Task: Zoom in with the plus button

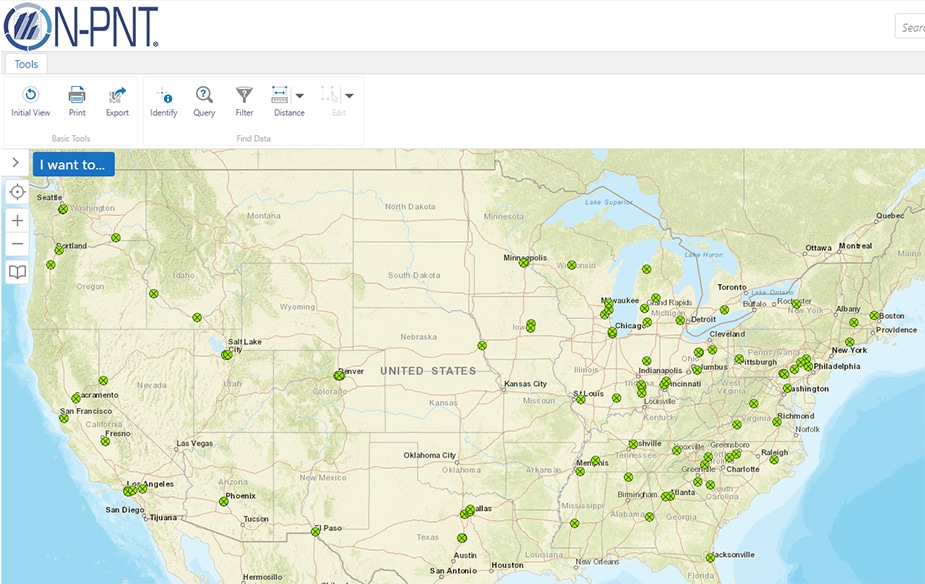Action: click(17, 220)
